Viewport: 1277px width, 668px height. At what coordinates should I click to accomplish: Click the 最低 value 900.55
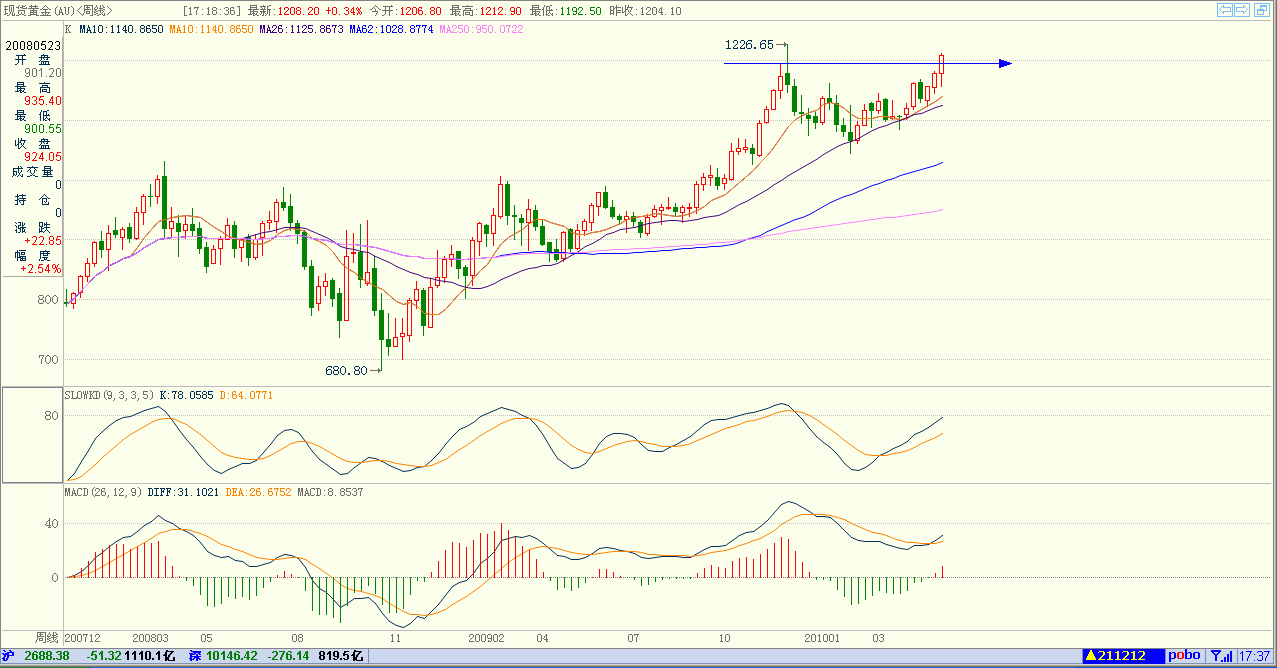tap(43, 129)
